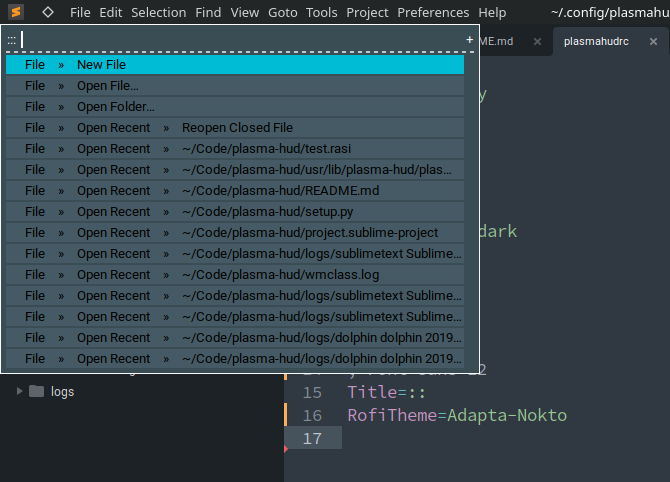This screenshot has height=482, width=670.
Task: Choose Reopen Closed File entry
Action: point(235,127)
